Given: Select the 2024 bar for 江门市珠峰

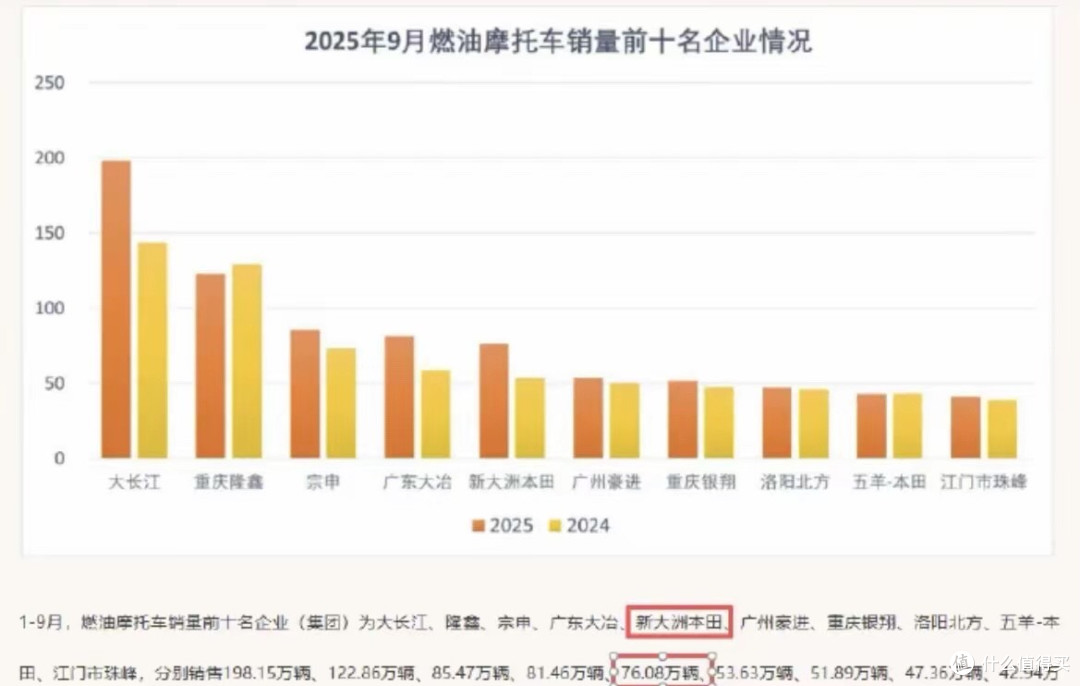Looking at the screenshot, I should 1002,429.
